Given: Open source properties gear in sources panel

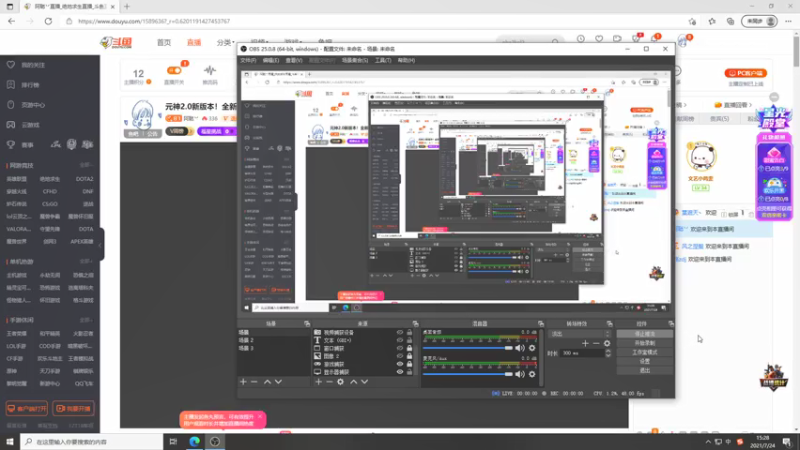Looking at the screenshot, I should tap(340, 382).
